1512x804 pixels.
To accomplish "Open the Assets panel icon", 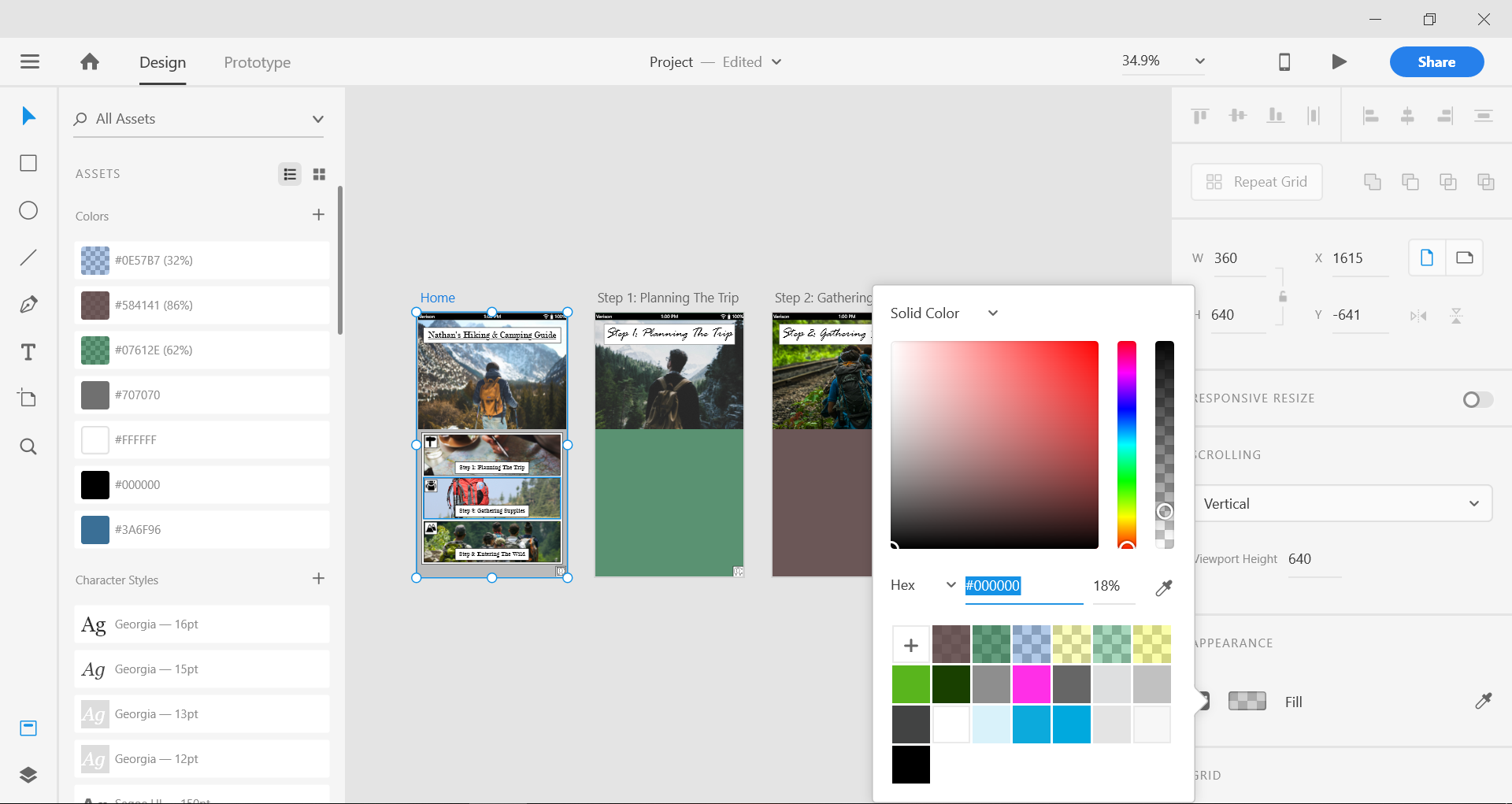I will click(28, 728).
